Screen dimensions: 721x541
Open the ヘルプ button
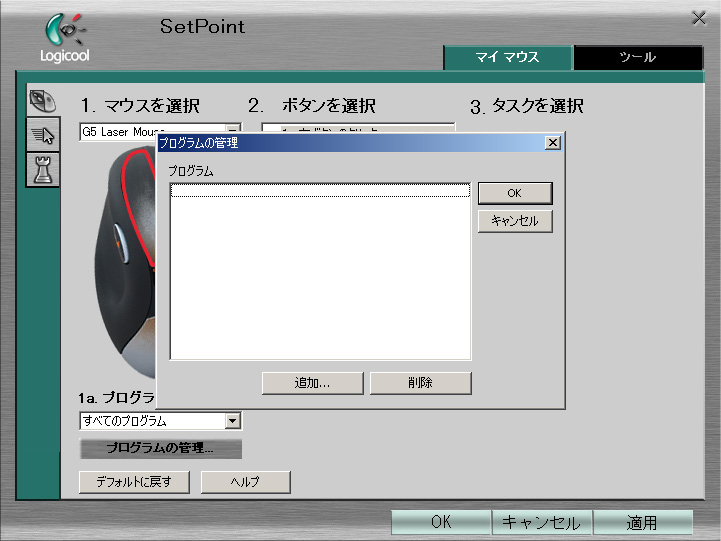point(245,482)
